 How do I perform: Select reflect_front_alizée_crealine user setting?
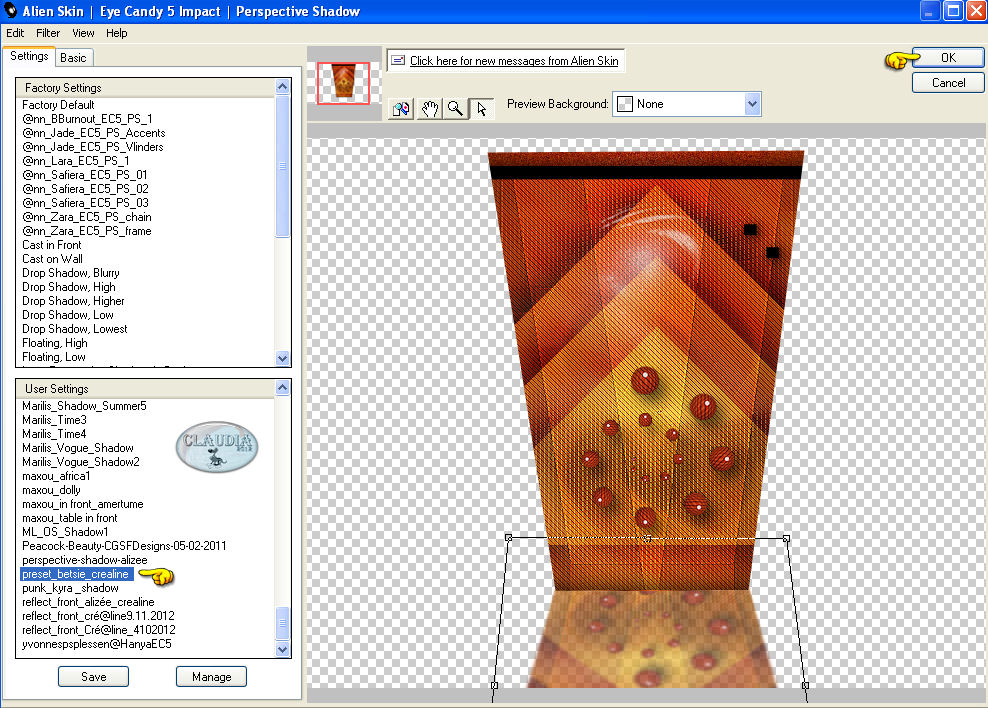(x=88, y=602)
